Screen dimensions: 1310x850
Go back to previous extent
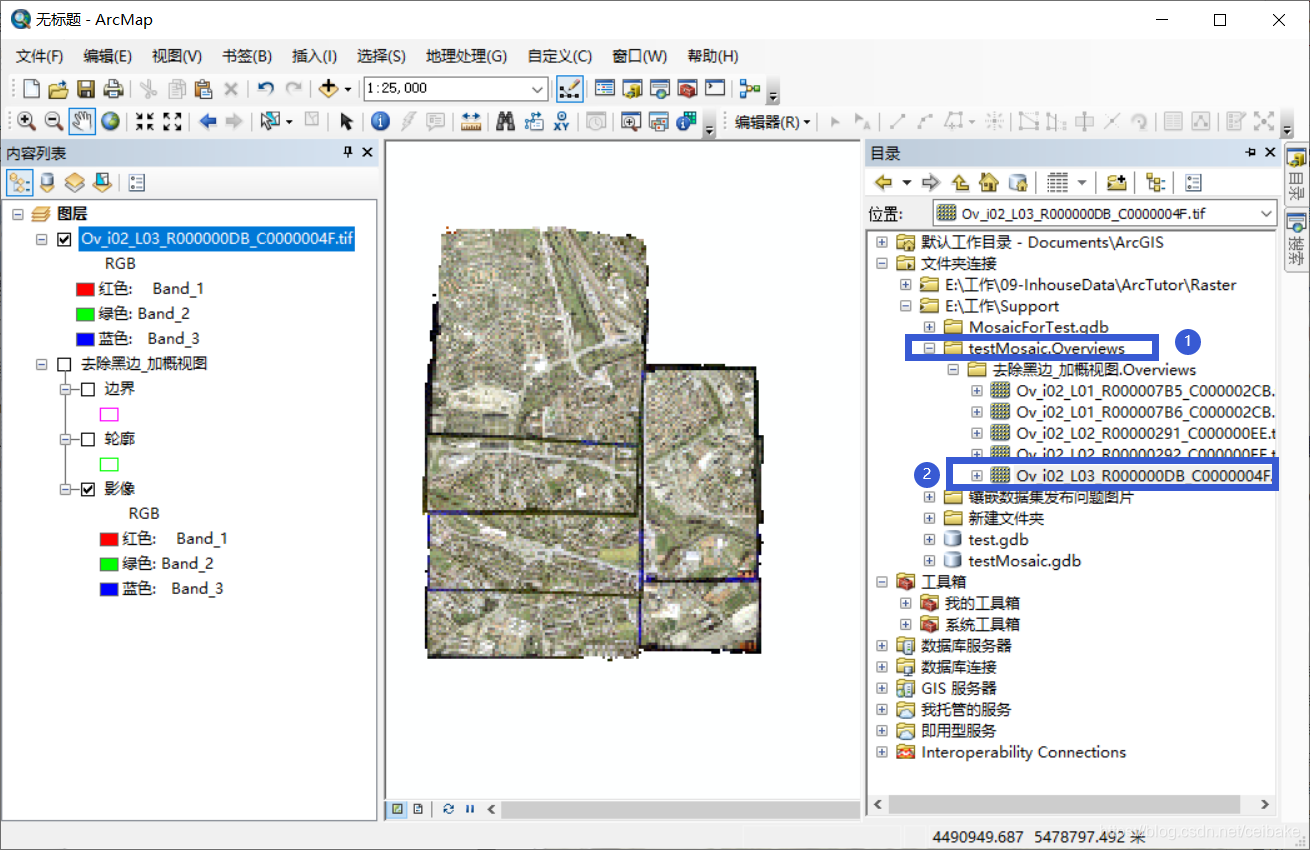208,121
